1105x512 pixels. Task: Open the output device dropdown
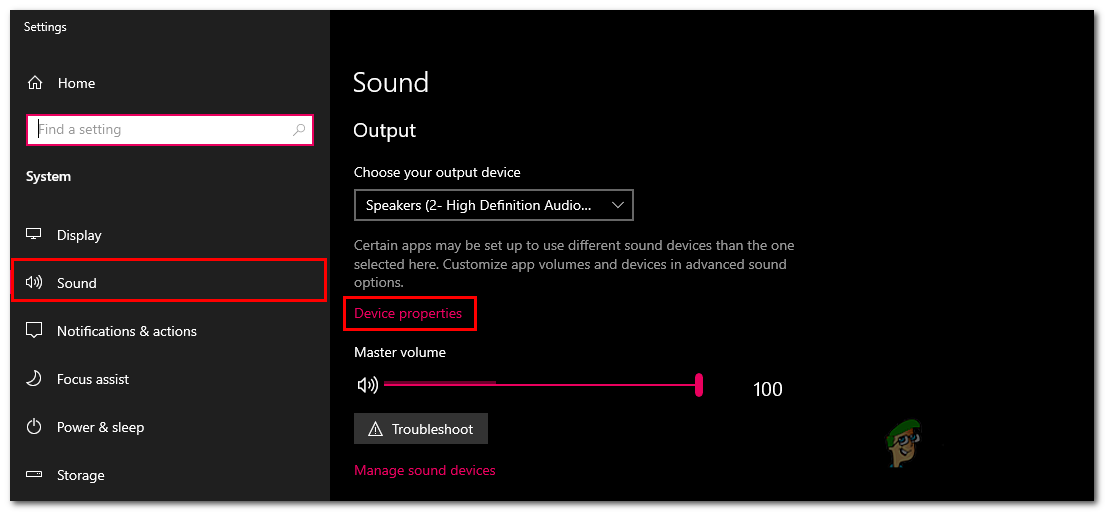tap(480, 205)
